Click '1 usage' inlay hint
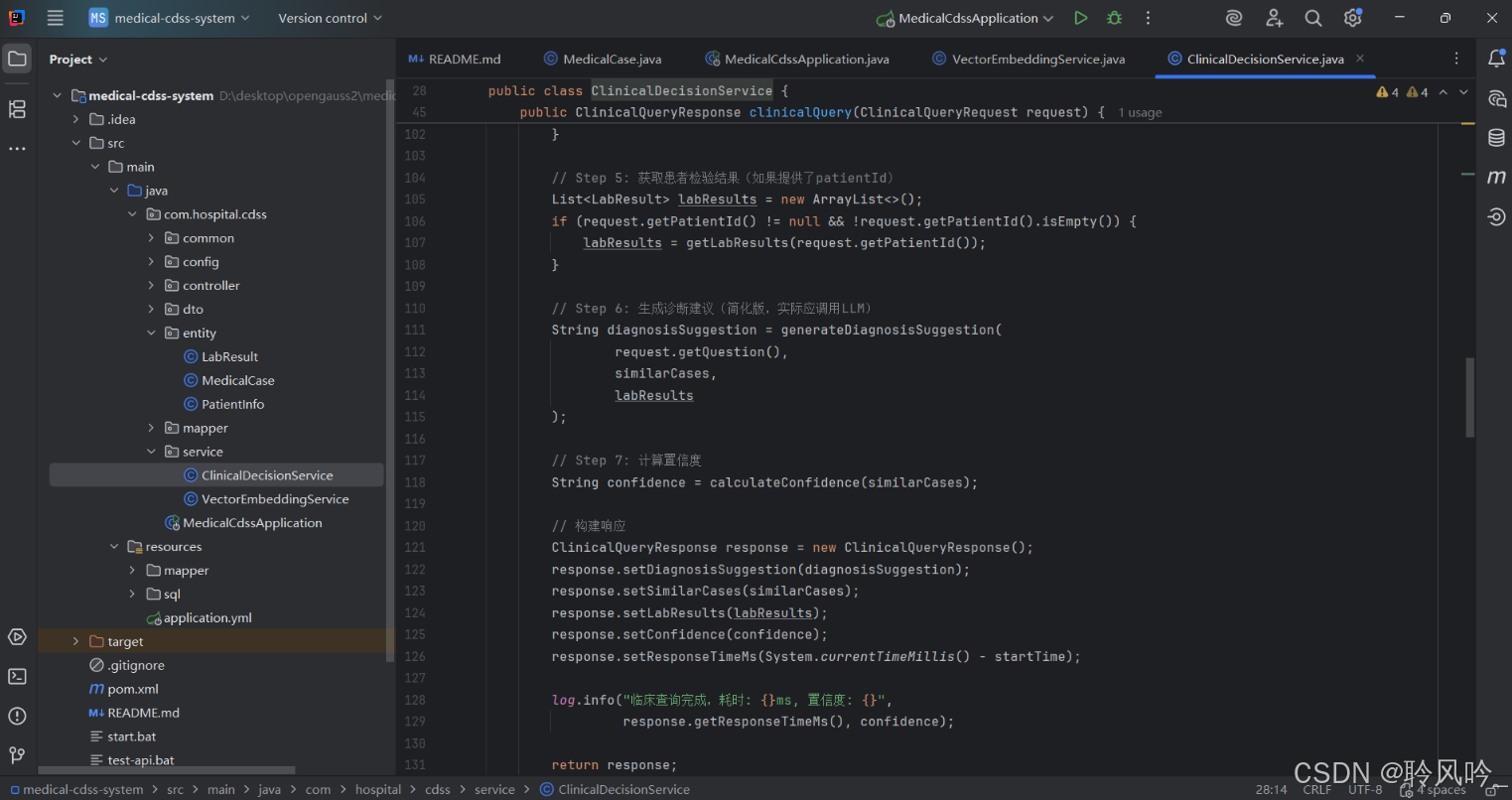The width and height of the screenshot is (1512, 800). point(1140,113)
